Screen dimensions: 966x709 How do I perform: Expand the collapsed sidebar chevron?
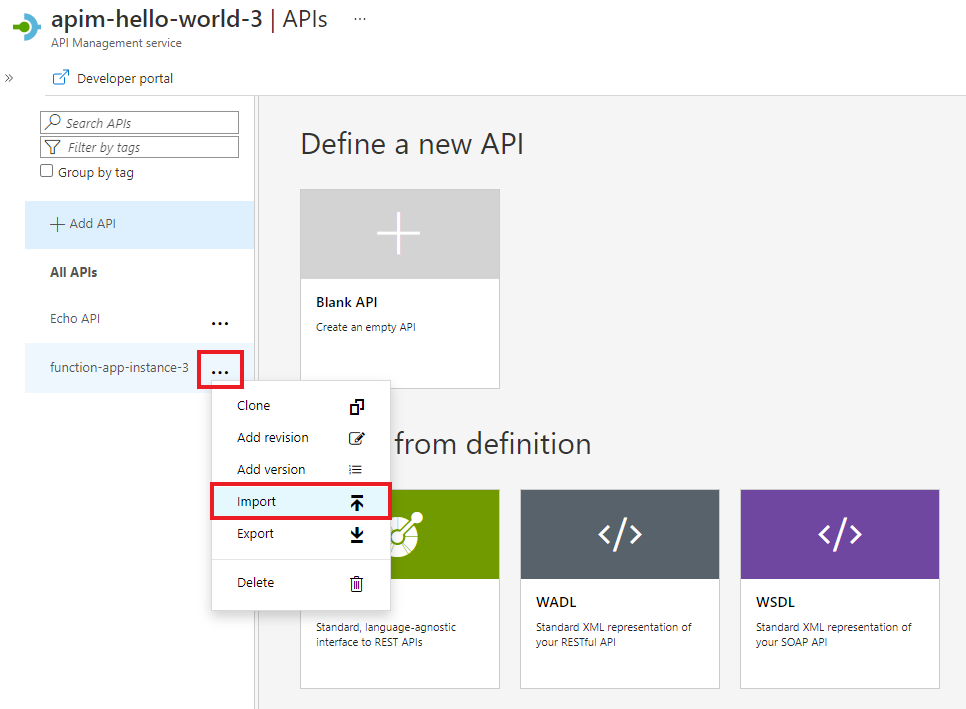pyautogui.click(x=10, y=77)
